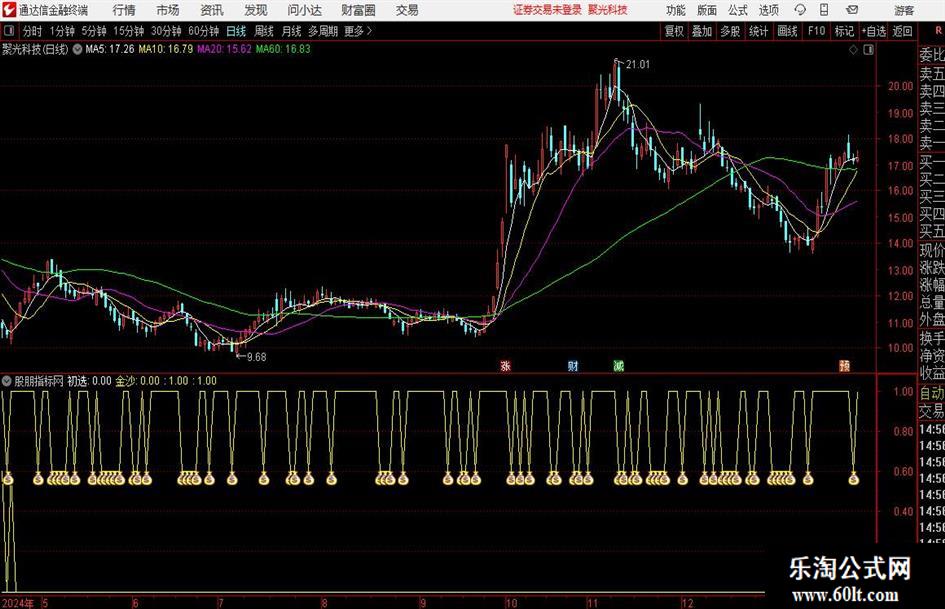Switch to 15分钟 period
Viewport: 945px width, 609px height.
pyautogui.click(x=129, y=31)
